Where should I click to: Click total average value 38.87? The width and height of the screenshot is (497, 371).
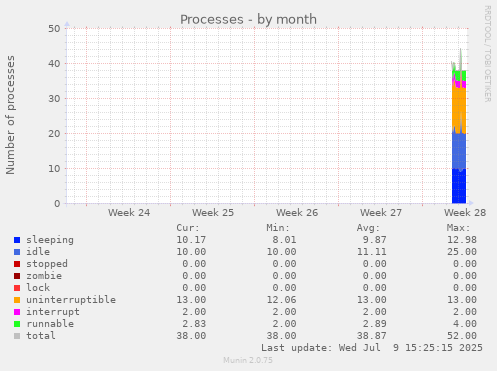coord(372,336)
